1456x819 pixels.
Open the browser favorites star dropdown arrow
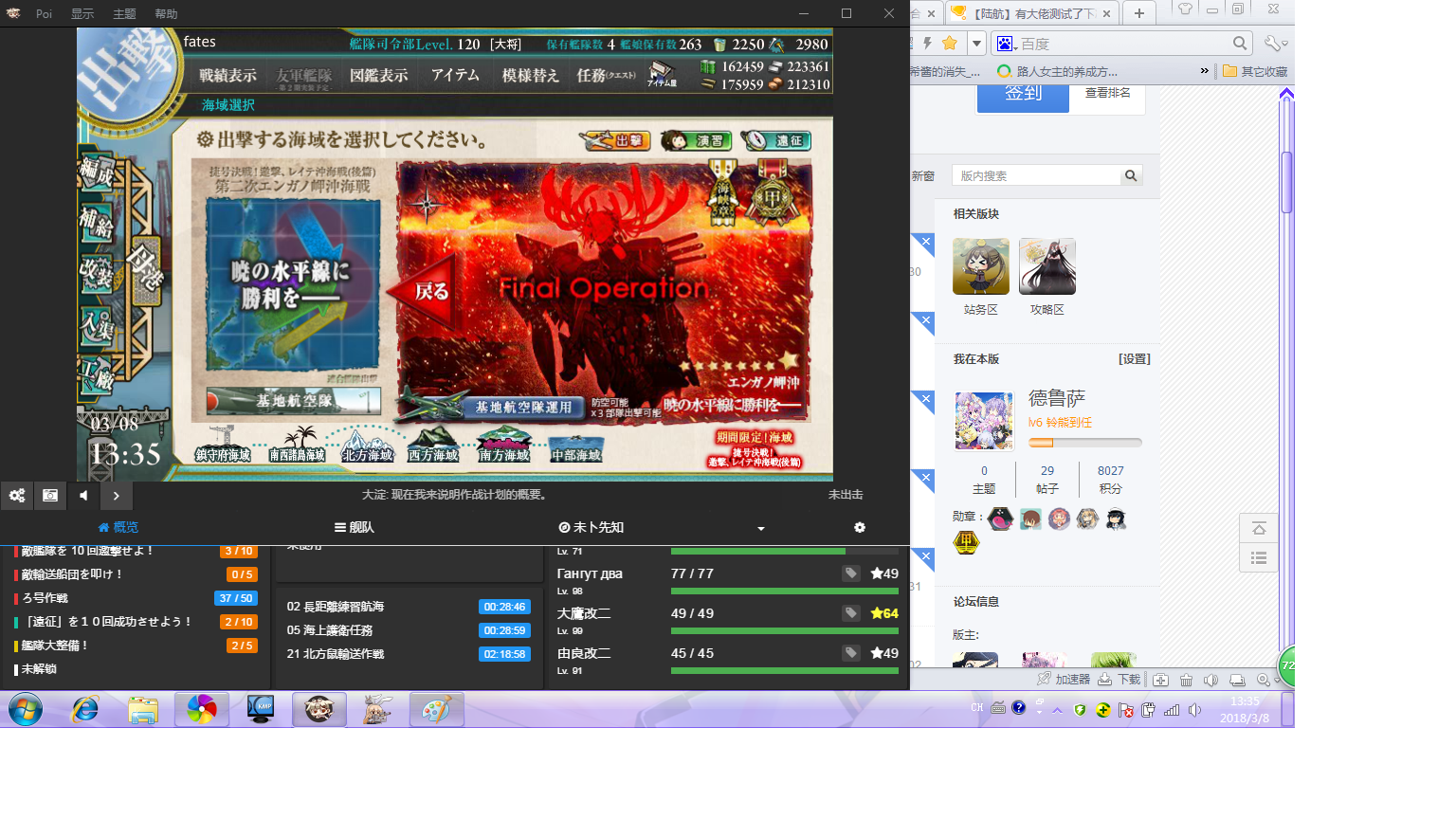(976, 44)
